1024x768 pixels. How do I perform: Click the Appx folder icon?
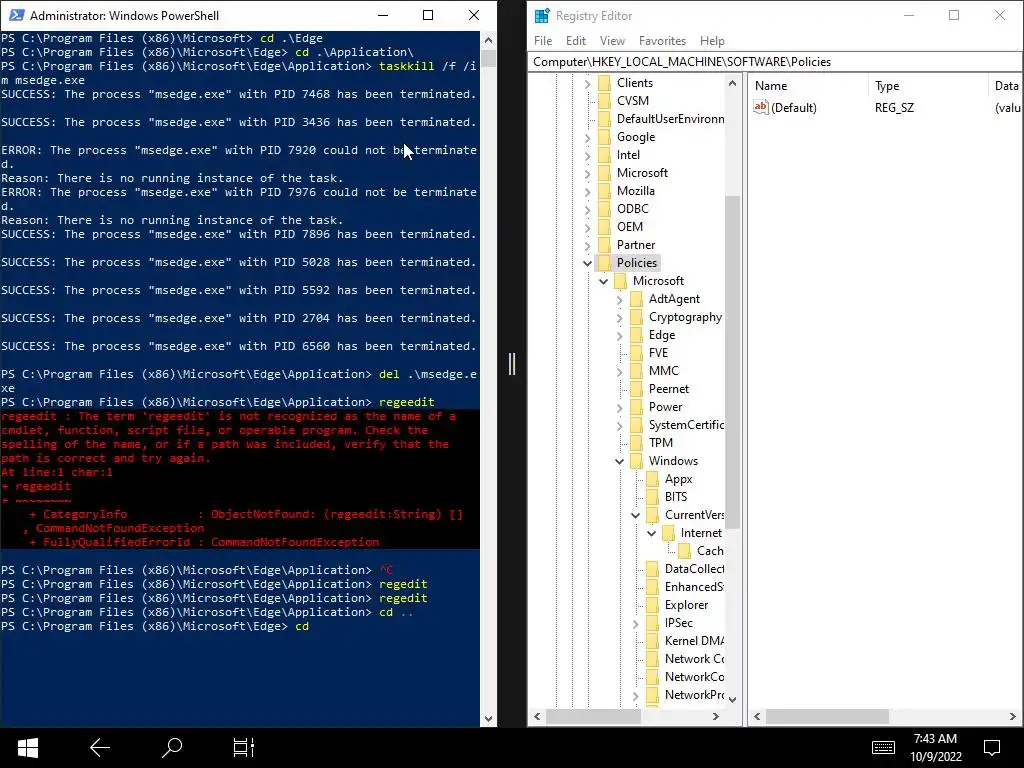[652, 479]
